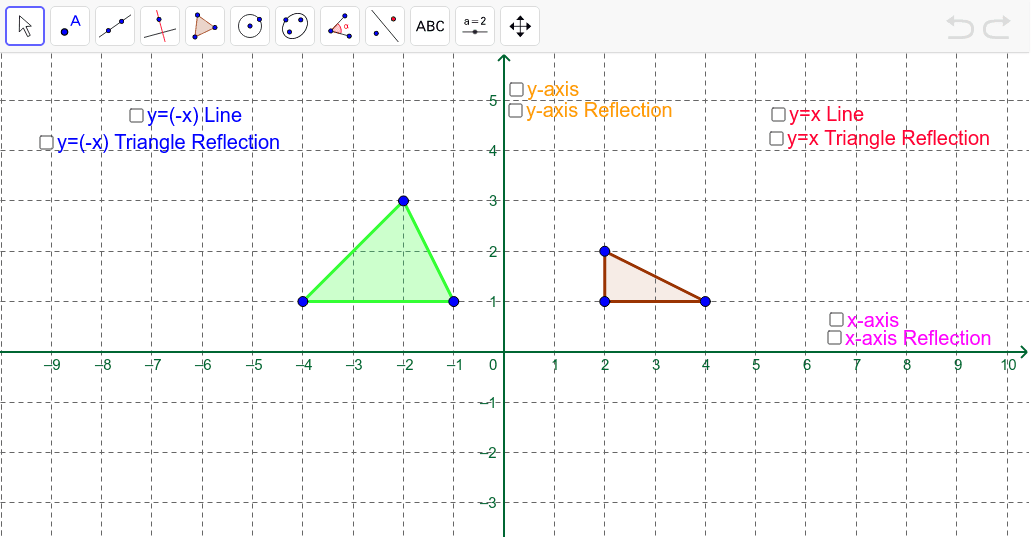Viewport: 1031px width, 539px height.
Task: Click the y-axis label −3
Action: click(x=487, y=504)
